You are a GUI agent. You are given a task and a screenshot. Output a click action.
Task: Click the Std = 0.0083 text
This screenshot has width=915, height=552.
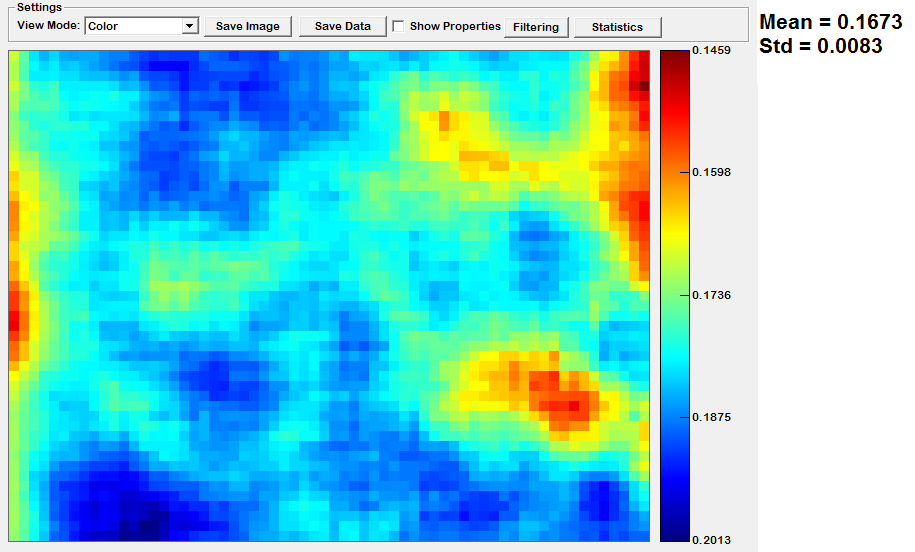click(x=820, y=46)
